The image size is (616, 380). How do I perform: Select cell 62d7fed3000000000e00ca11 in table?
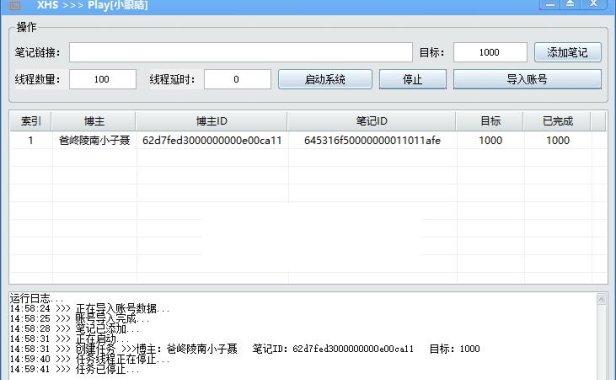(212, 140)
